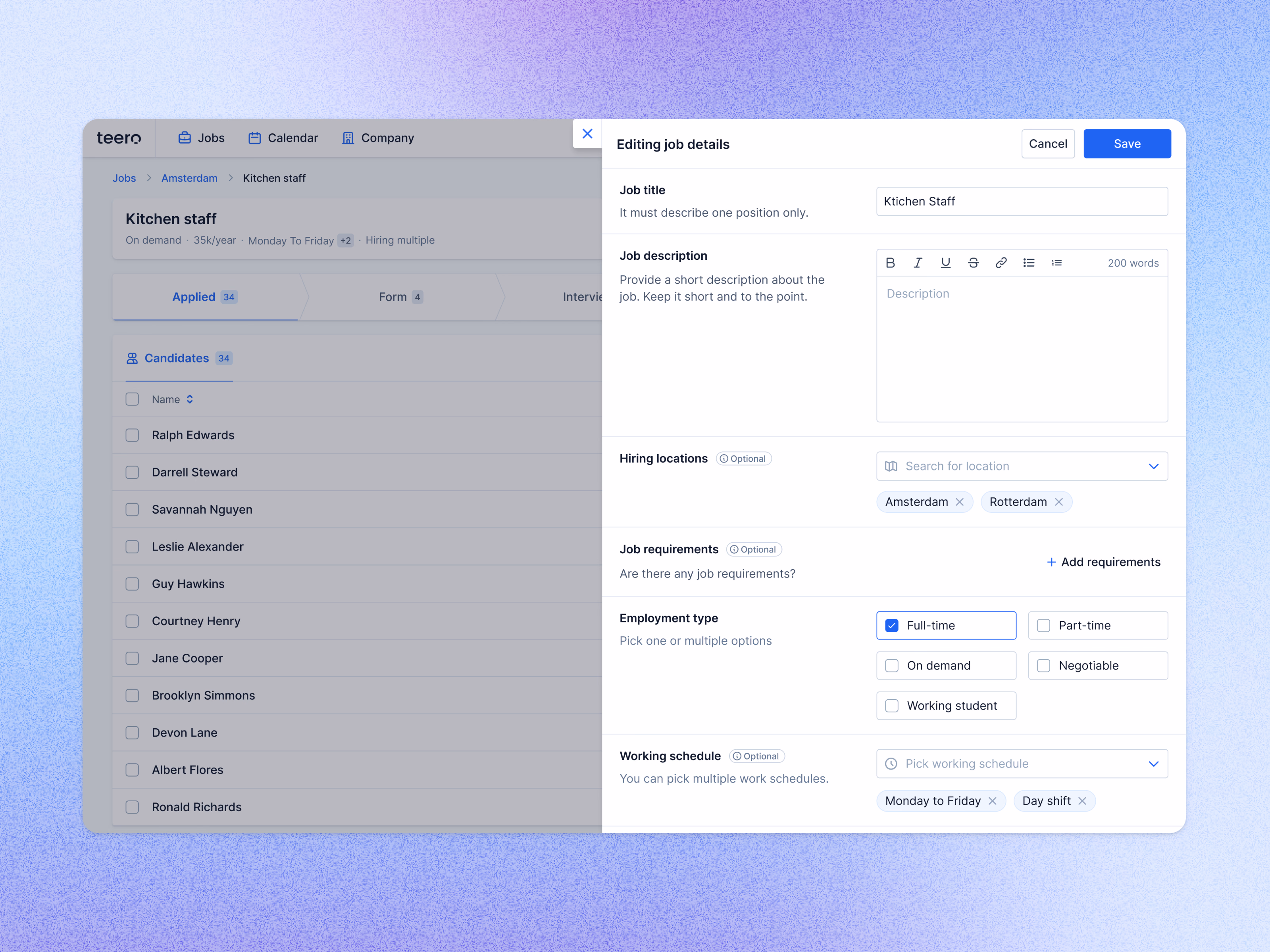Remove the Rotterdam location tag
This screenshot has width=1270, height=952.
[x=1059, y=502]
